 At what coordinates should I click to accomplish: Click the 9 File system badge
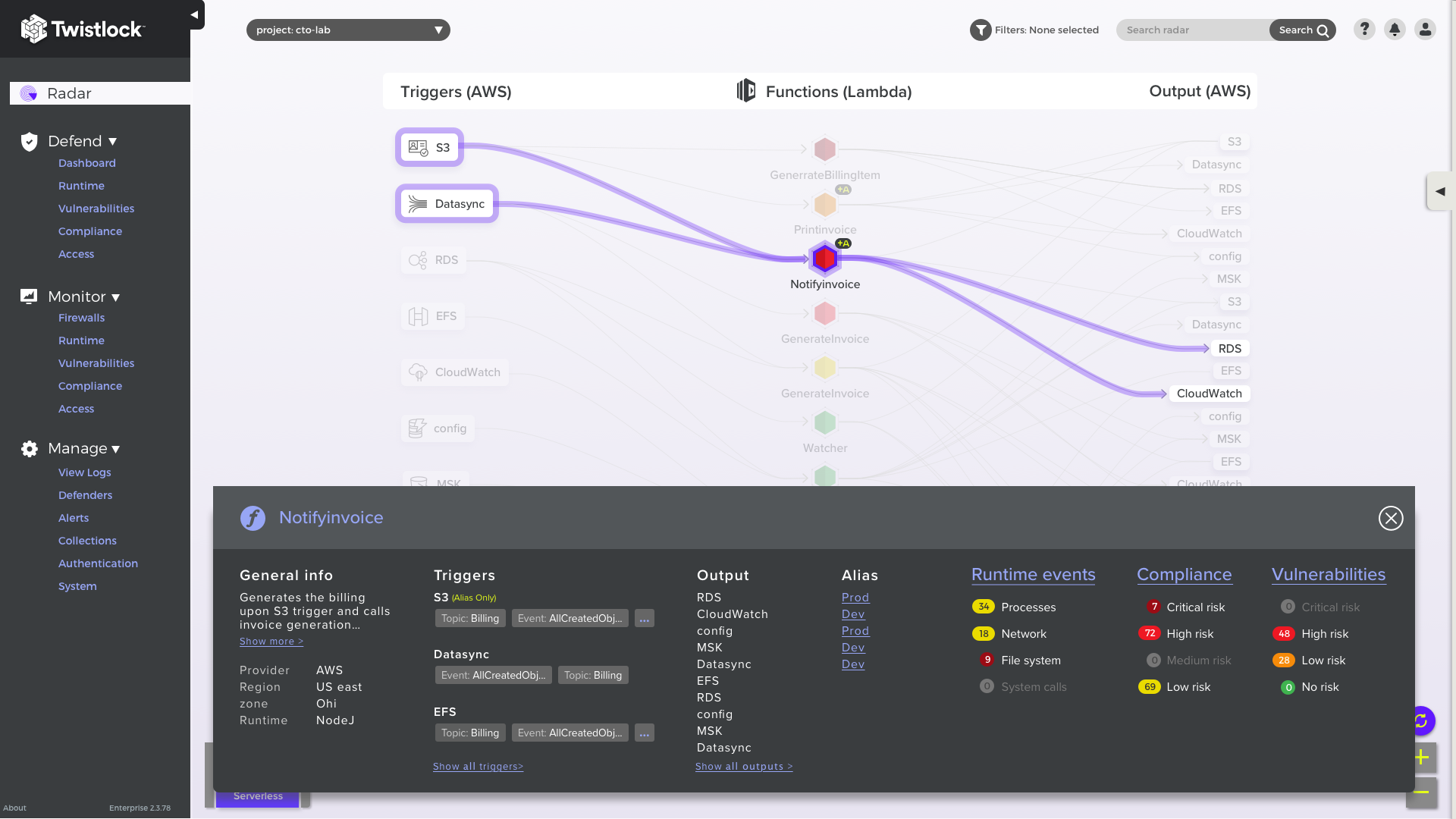[987, 660]
